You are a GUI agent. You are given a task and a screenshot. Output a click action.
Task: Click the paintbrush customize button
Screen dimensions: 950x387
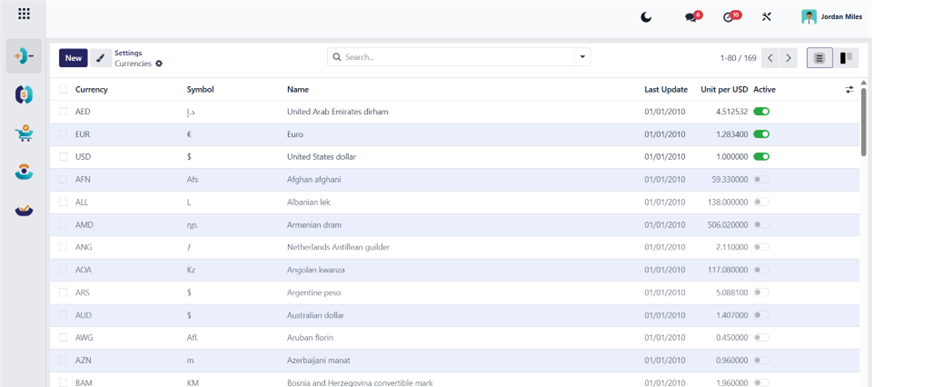(101, 58)
